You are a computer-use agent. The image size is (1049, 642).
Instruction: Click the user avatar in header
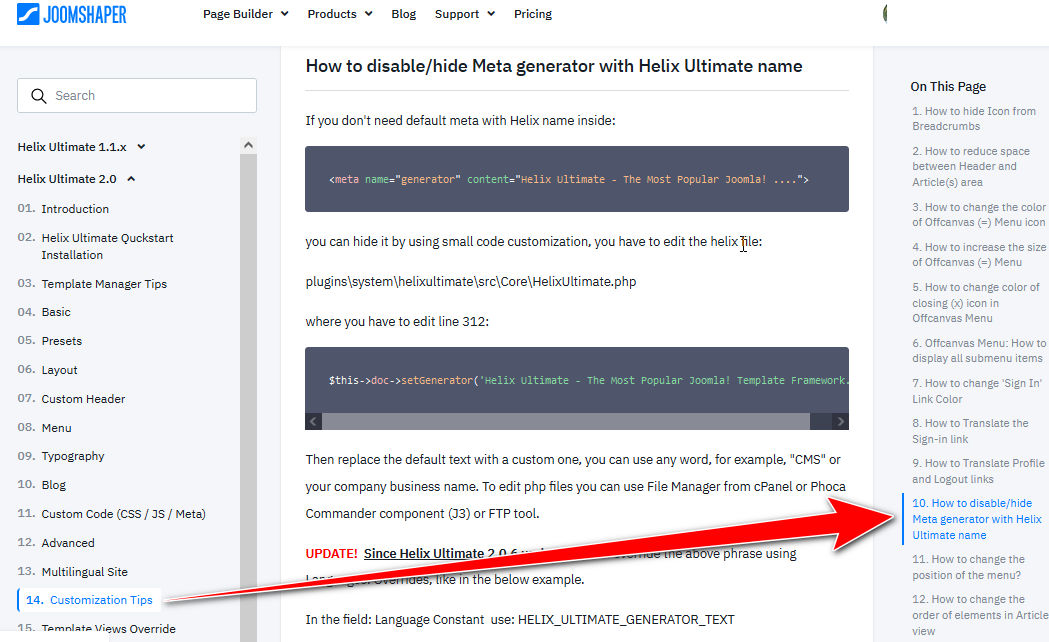click(x=885, y=13)
